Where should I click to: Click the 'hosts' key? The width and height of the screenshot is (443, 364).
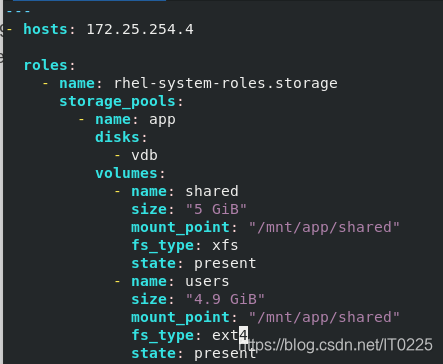(x=45, y=29)
